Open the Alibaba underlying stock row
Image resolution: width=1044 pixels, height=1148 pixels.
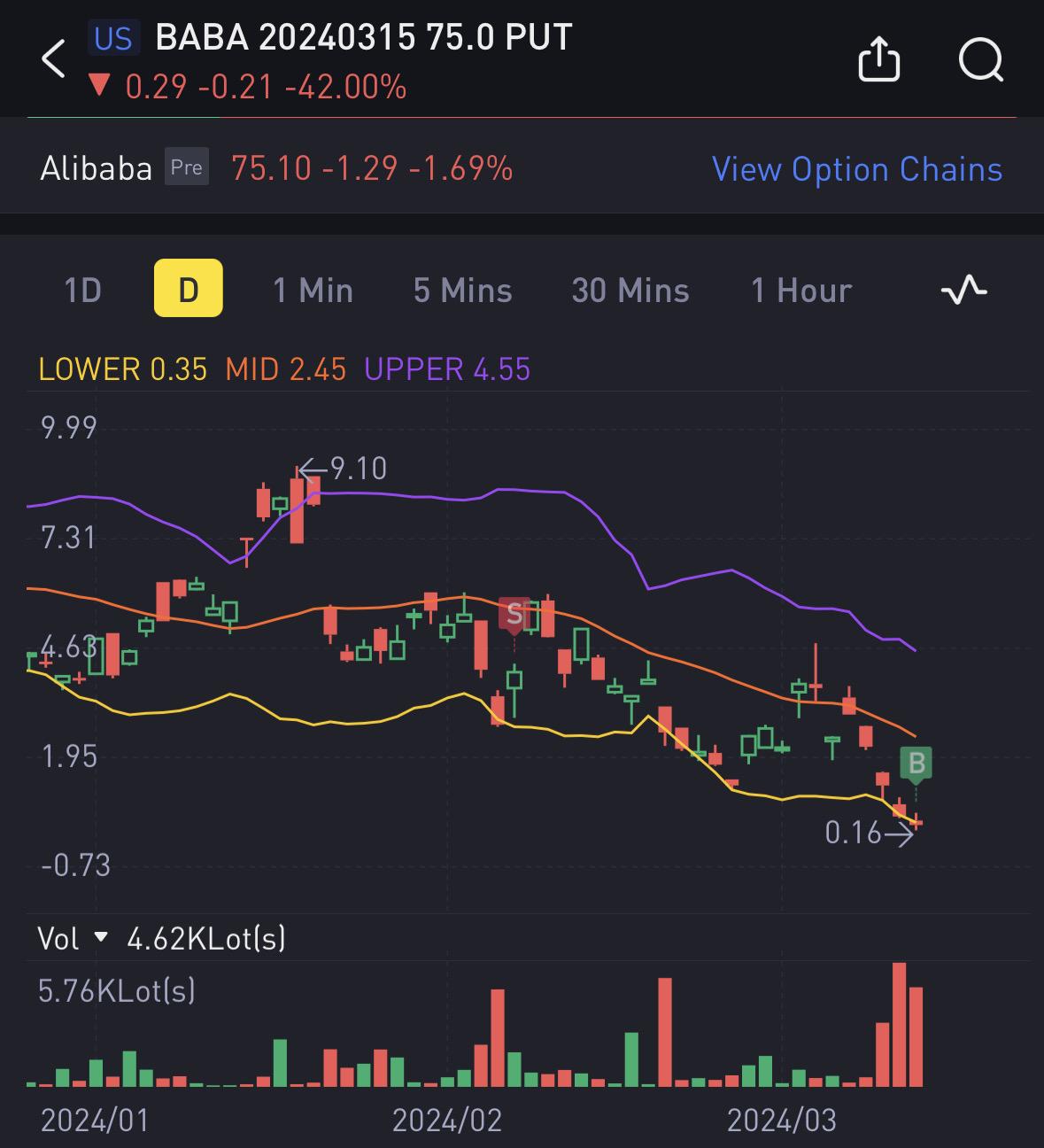pyautogui.click(x=522, y=168)
